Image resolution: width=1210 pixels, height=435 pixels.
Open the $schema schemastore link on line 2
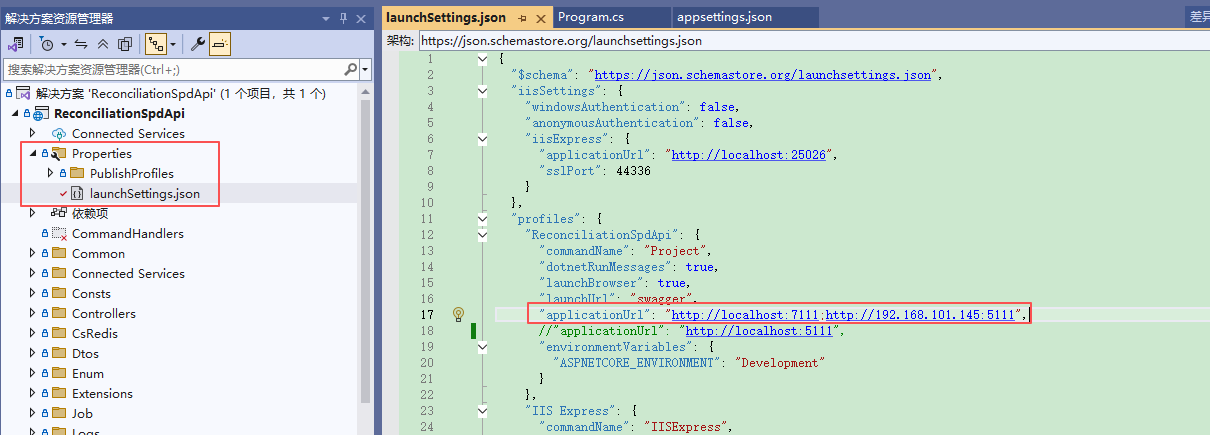coord(764,75)
